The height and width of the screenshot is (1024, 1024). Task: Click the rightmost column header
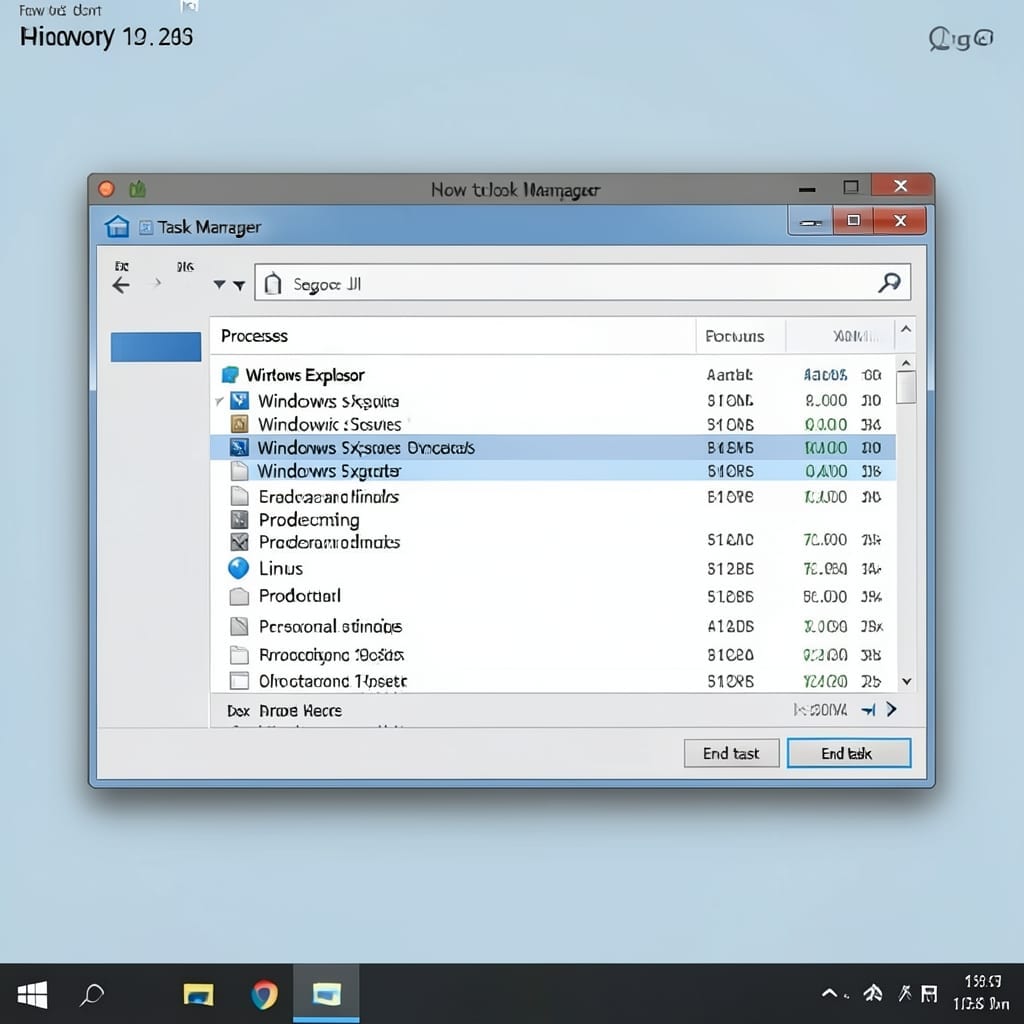840,336
